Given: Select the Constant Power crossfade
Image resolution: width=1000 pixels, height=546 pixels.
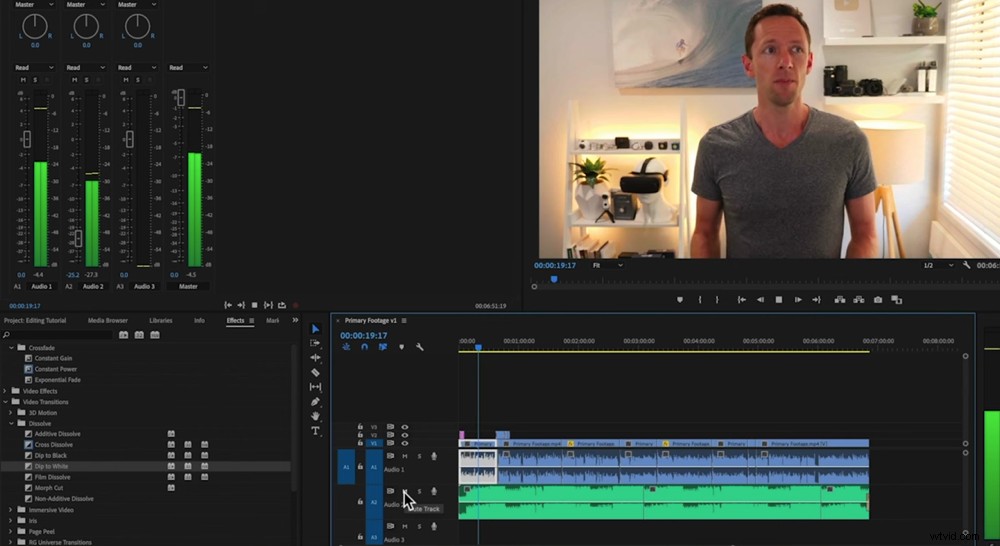Looking at the screenshot, I should [55, 369].
